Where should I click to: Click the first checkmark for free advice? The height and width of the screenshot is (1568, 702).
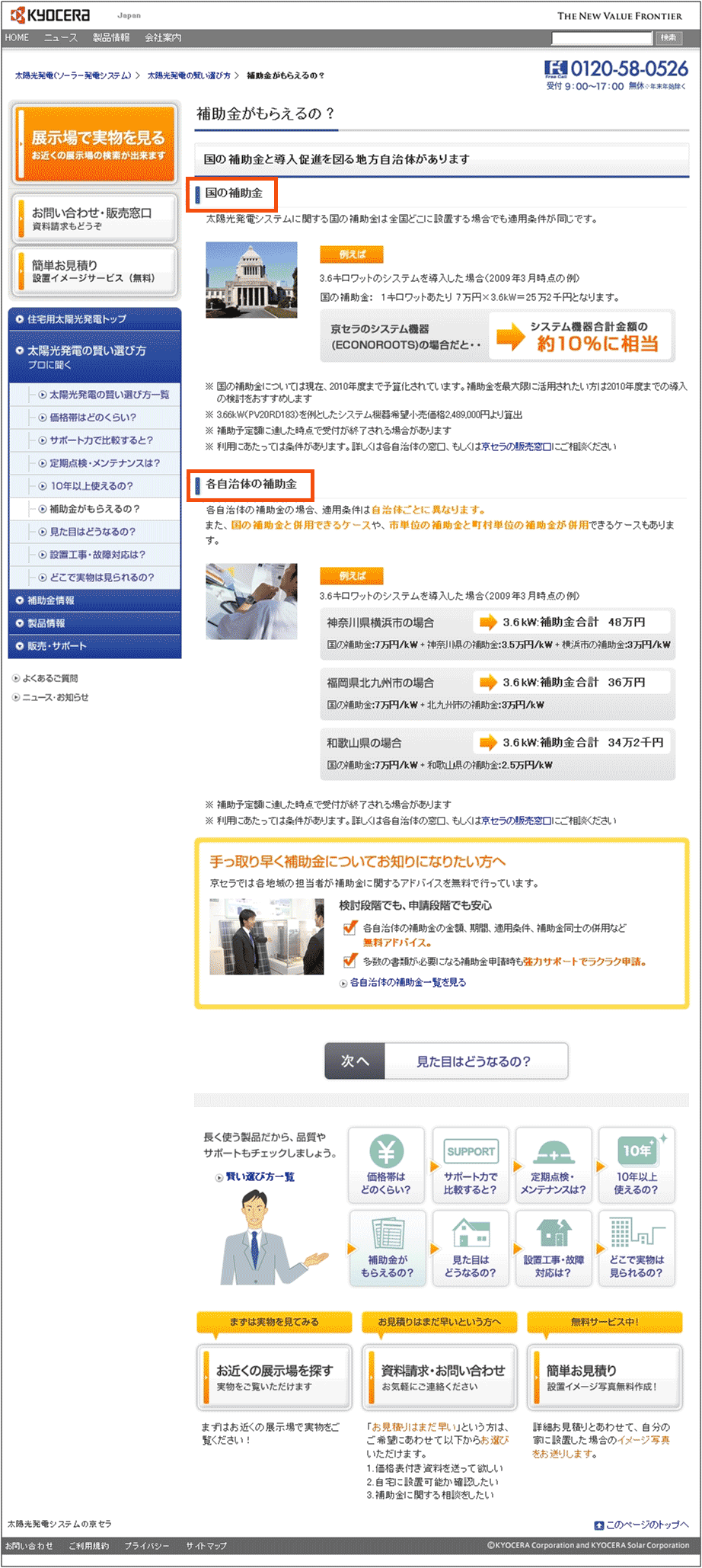click(x=350, y=928)
